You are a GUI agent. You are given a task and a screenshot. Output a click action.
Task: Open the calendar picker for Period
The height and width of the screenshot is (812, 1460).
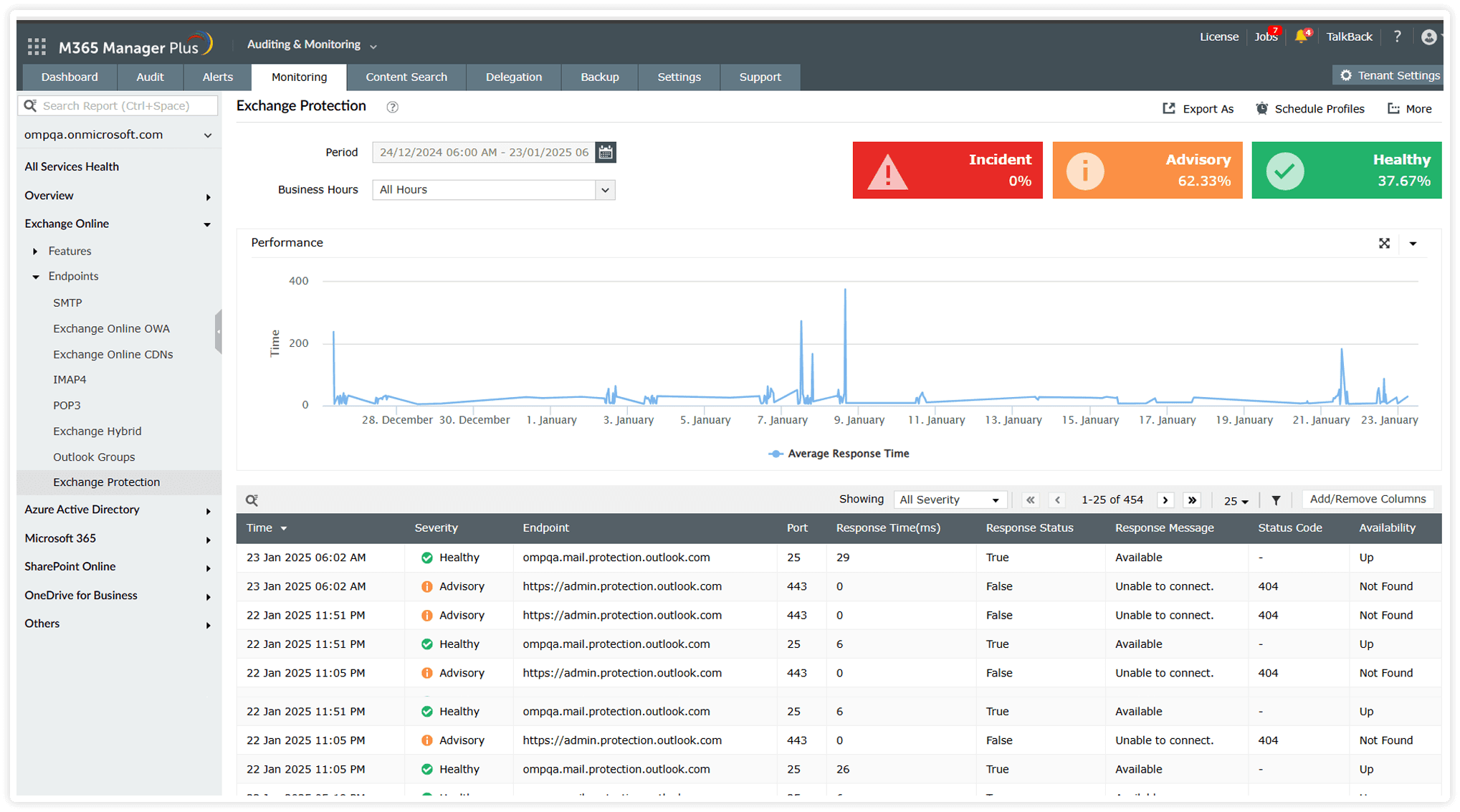tap(605, 152)
